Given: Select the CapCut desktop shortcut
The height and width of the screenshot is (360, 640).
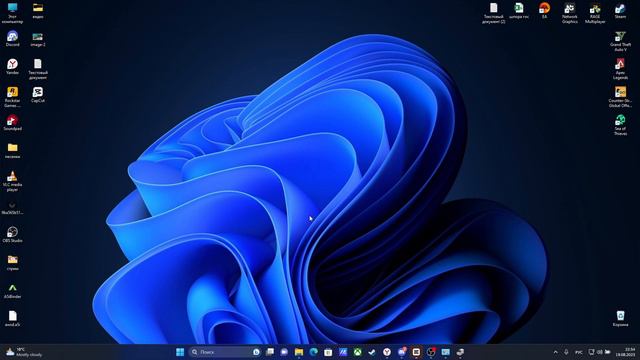Looking at the screenshot, I should click(38, 94).
